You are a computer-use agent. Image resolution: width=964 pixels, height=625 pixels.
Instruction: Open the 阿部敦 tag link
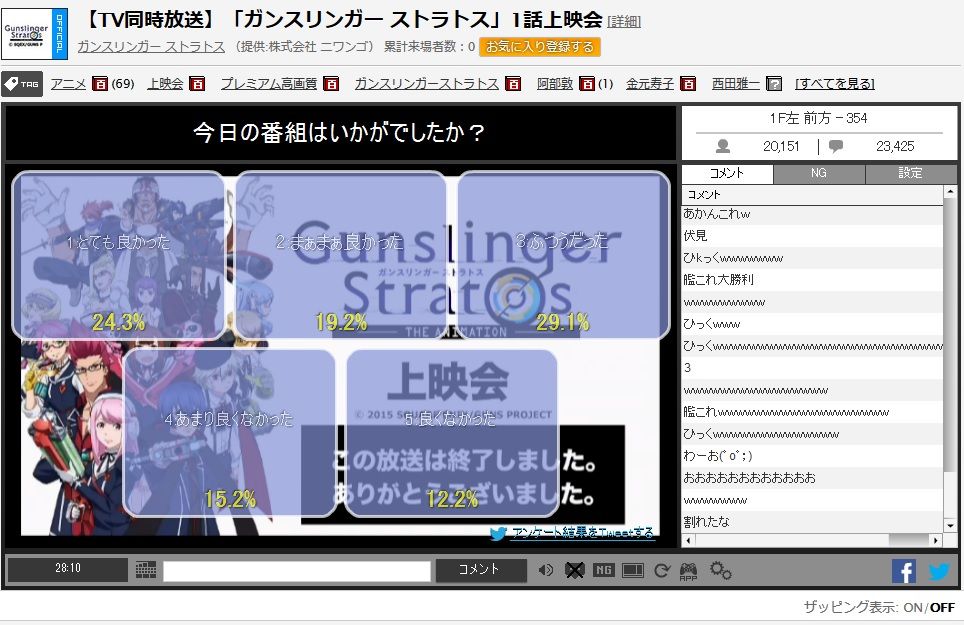click(555, 84)
